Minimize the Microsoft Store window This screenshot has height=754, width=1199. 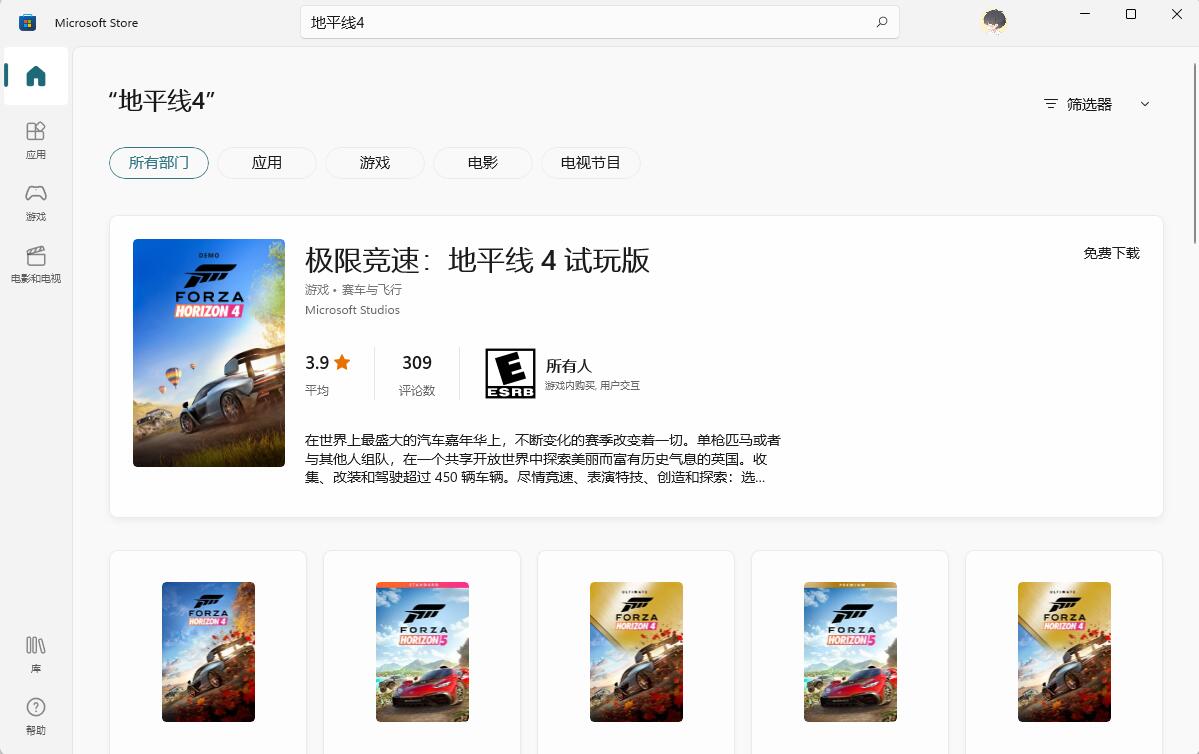pyautogui.click(x=1084, y=14)
